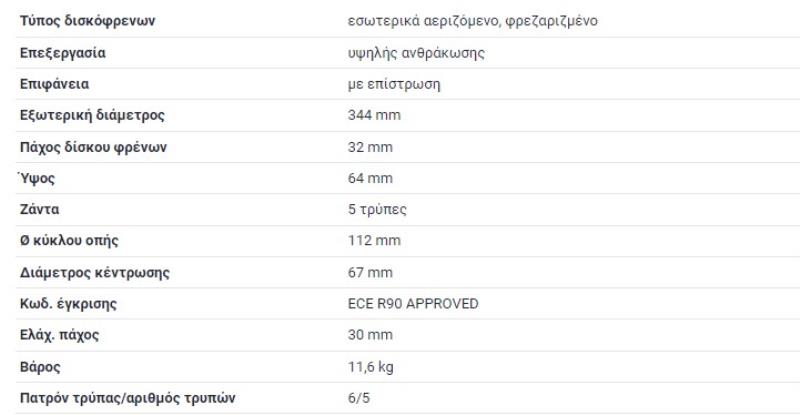Viewport: 800px width, 415px height.
Task: Select the 'ECE R90 APPROVED' text
Action: tap(413, 303)
